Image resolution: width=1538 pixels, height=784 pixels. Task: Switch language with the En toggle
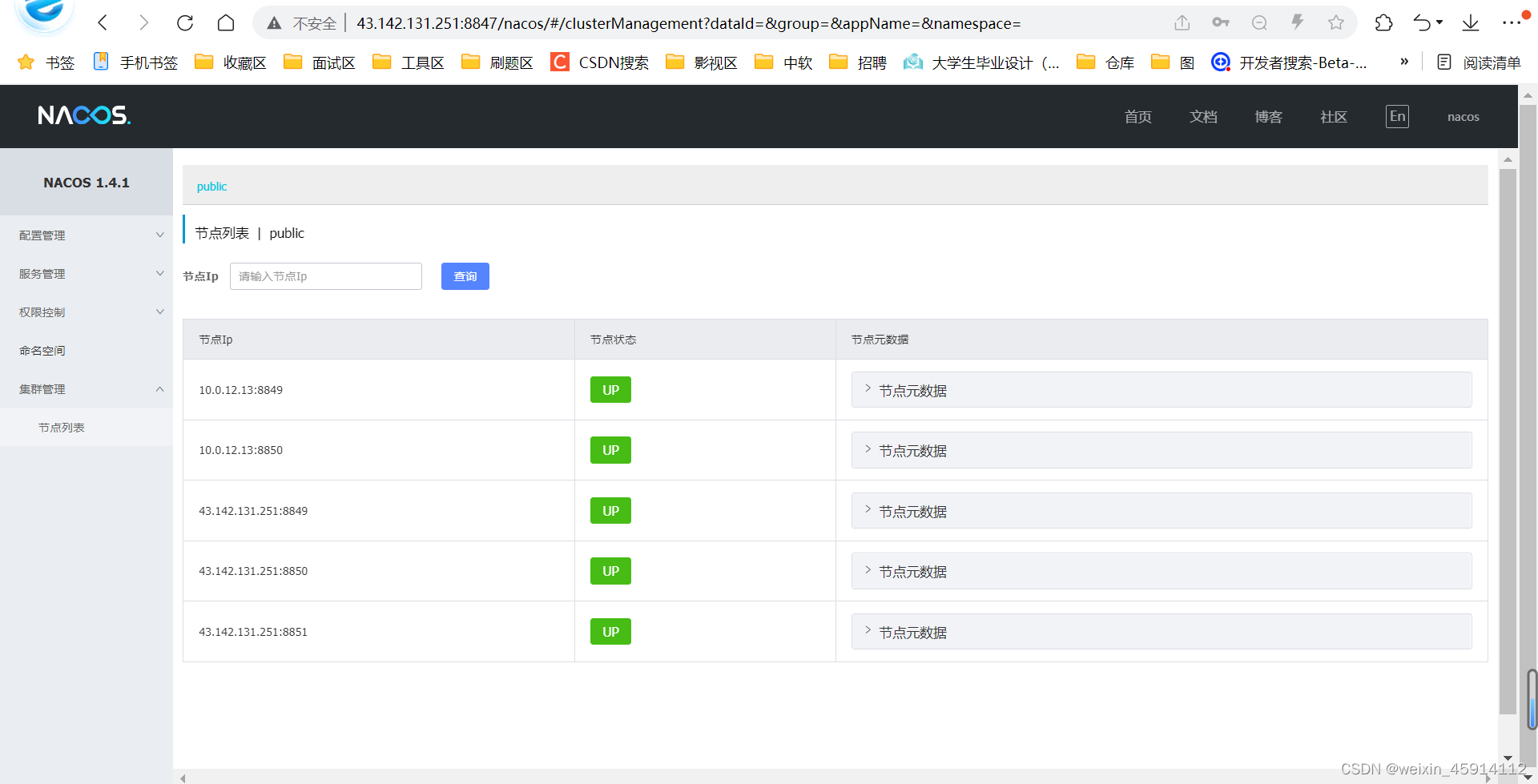1397,116
